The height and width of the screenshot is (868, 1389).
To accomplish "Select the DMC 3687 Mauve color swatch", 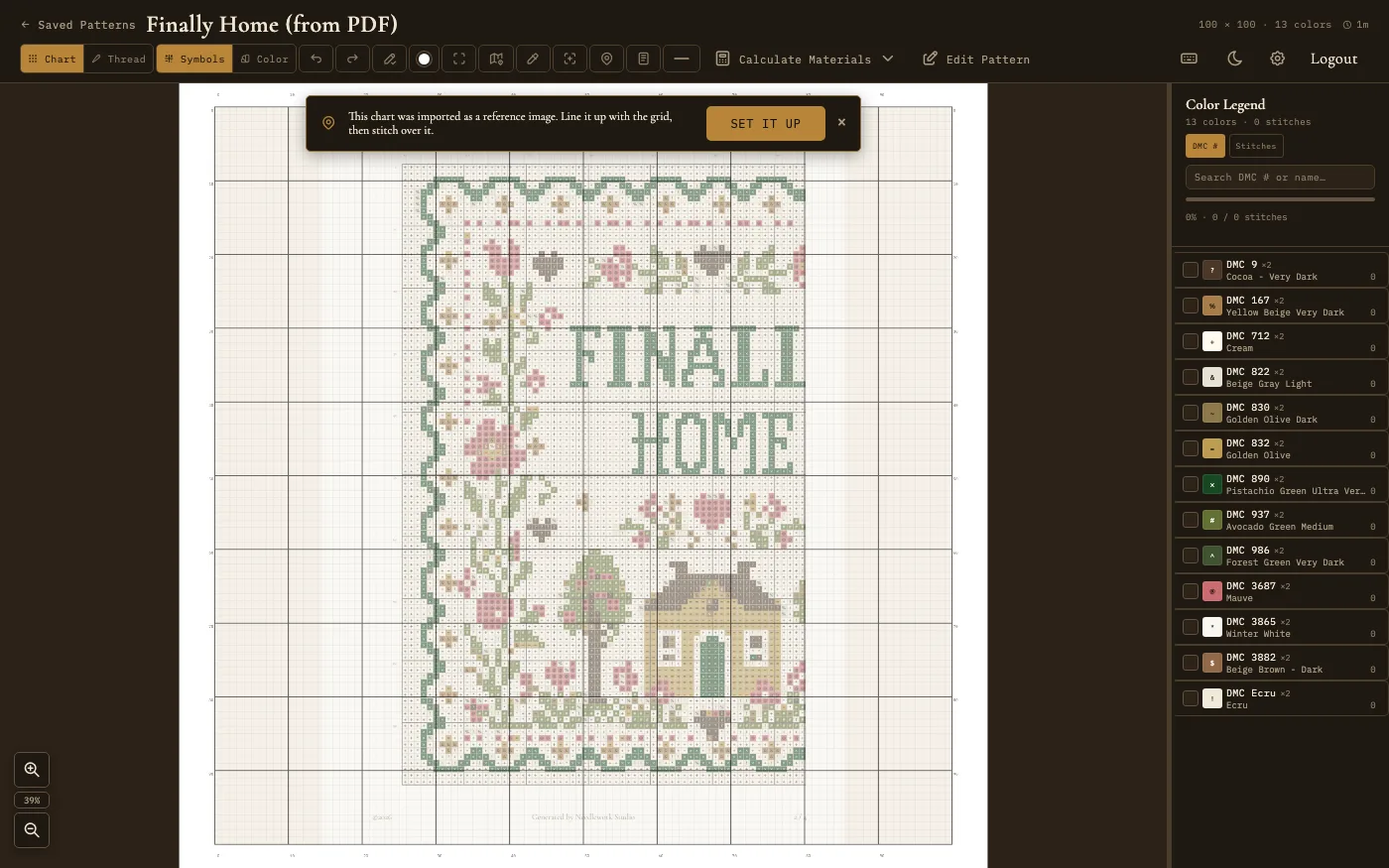I will coord(1212,591).
